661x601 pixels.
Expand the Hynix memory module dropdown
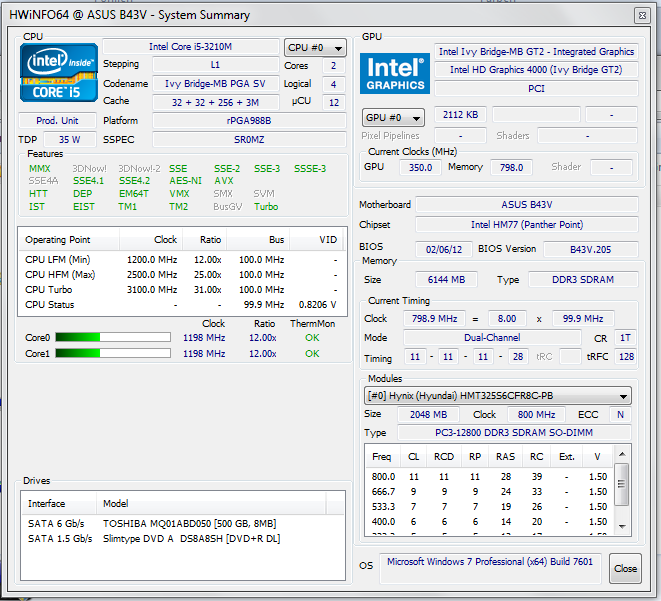498,396
